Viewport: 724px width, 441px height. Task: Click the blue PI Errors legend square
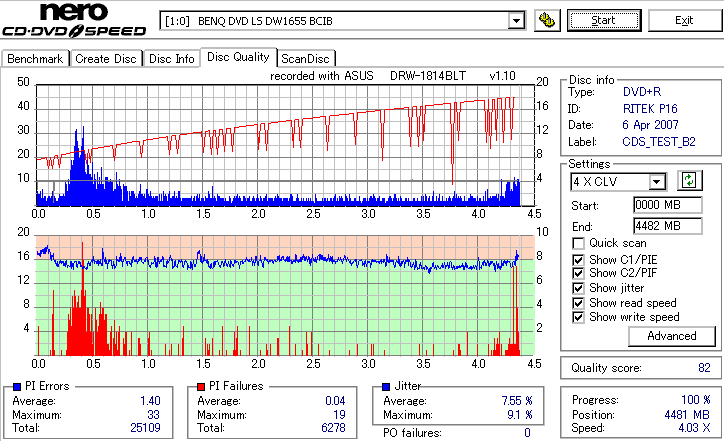tap(17, 387)
